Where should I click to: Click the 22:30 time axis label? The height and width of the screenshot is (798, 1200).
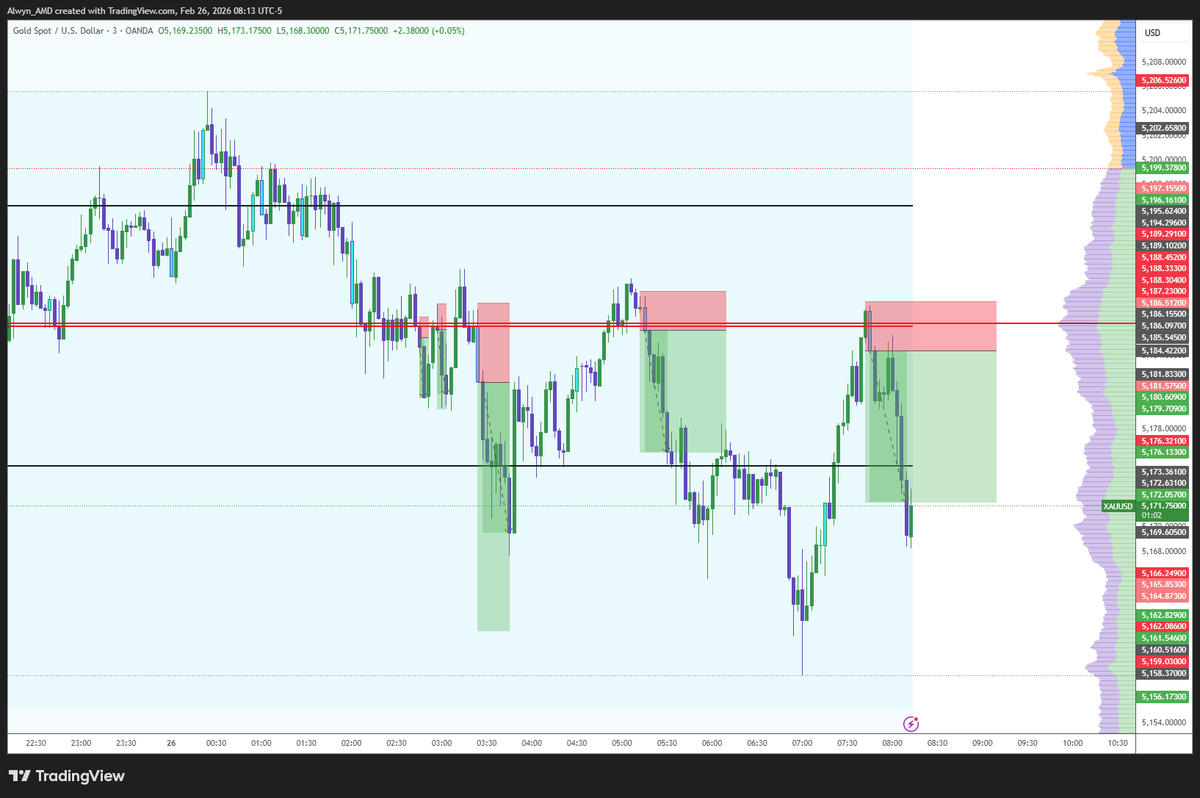pos(36,743)
